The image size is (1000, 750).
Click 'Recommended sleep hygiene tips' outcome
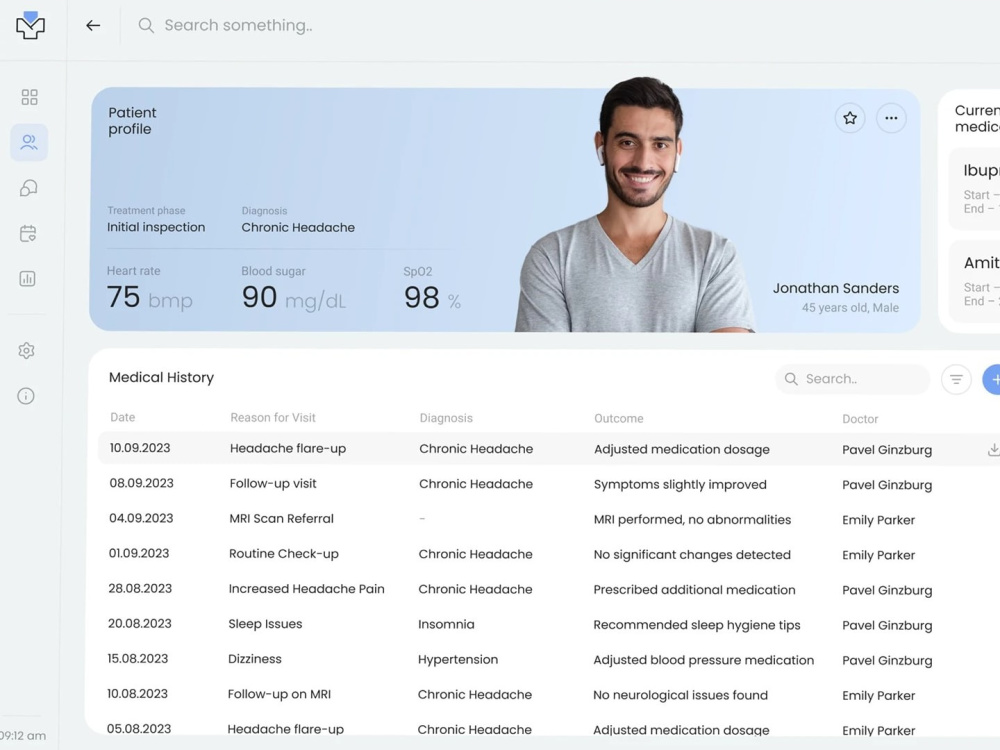[696, 625]
